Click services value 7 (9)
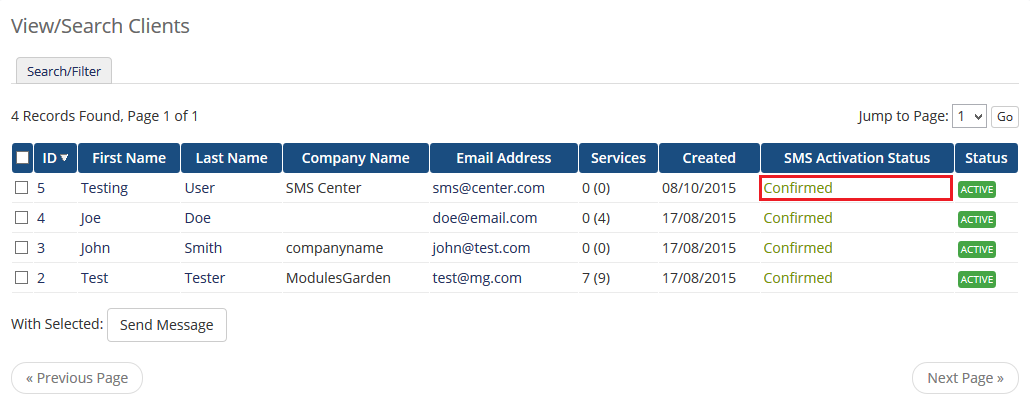 click(596, 278)
